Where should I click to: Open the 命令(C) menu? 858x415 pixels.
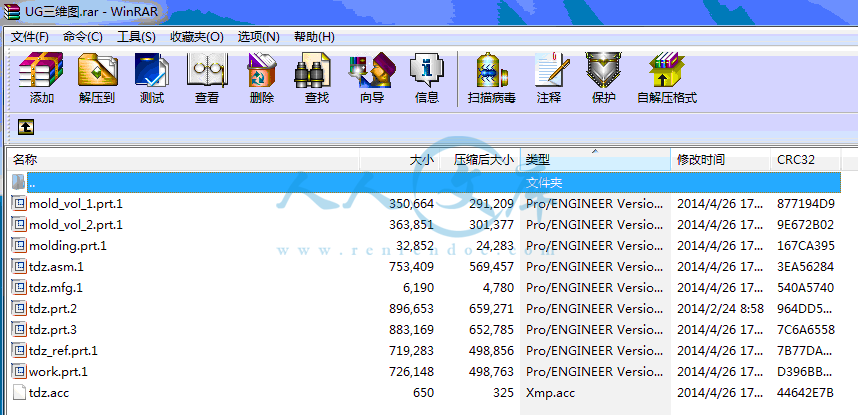(83, 37)
